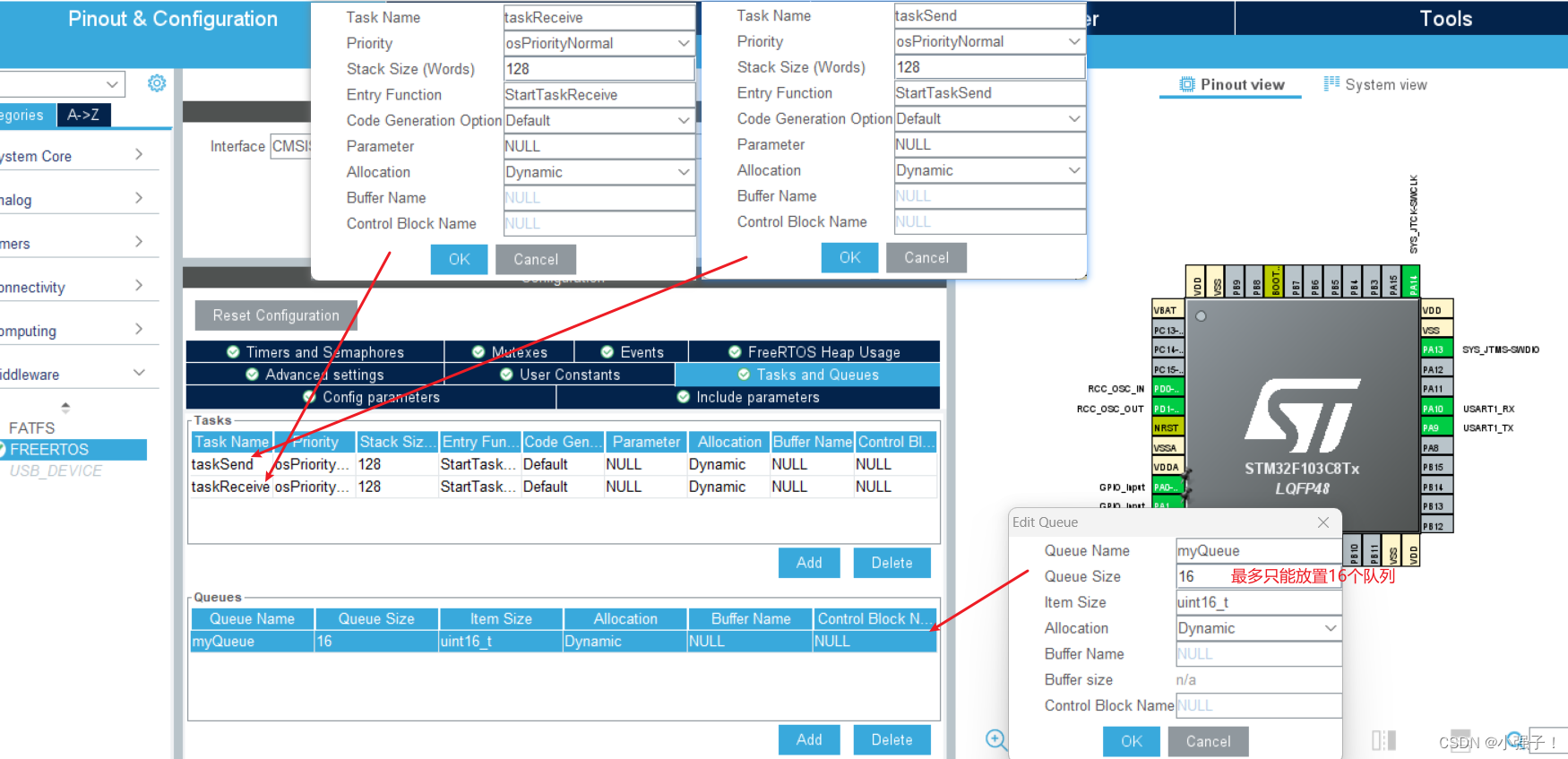Open Code Generation Option dropdown for taskSend

[1073, 118]
